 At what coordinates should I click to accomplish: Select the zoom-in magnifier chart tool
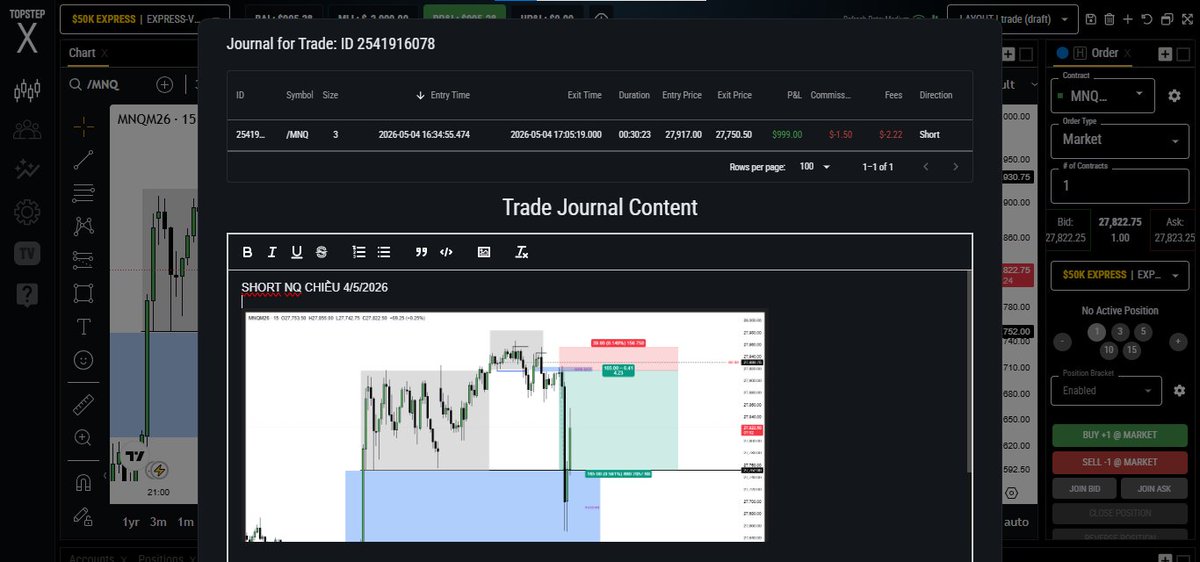click(84, 438)
